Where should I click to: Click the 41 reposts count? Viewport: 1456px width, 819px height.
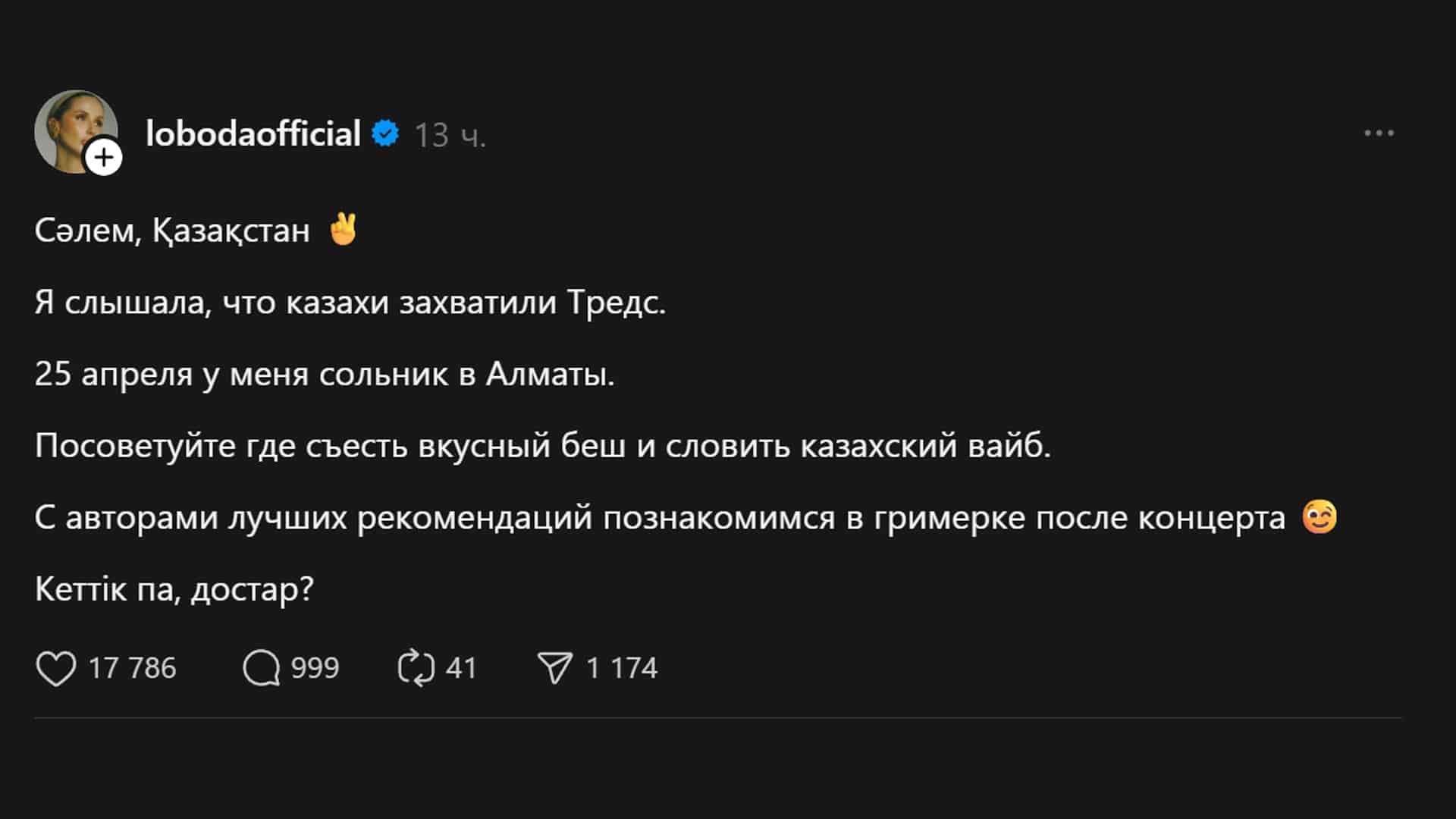click(461, 668)
